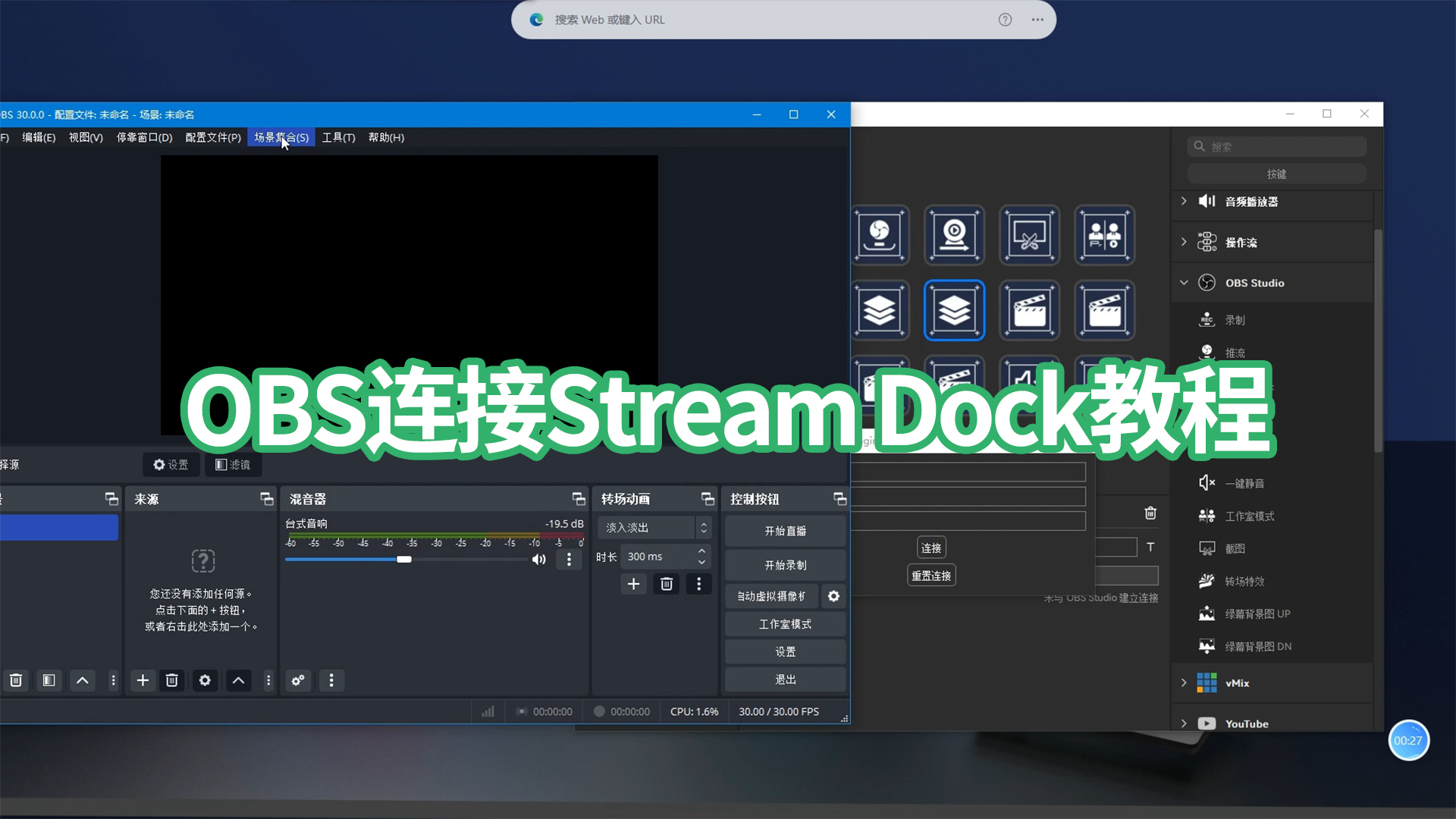The width and height of the screenshot is (1456, 819).
Task: Open the desktop audio (台式音响) channel three-dot options
Action: 570,560
